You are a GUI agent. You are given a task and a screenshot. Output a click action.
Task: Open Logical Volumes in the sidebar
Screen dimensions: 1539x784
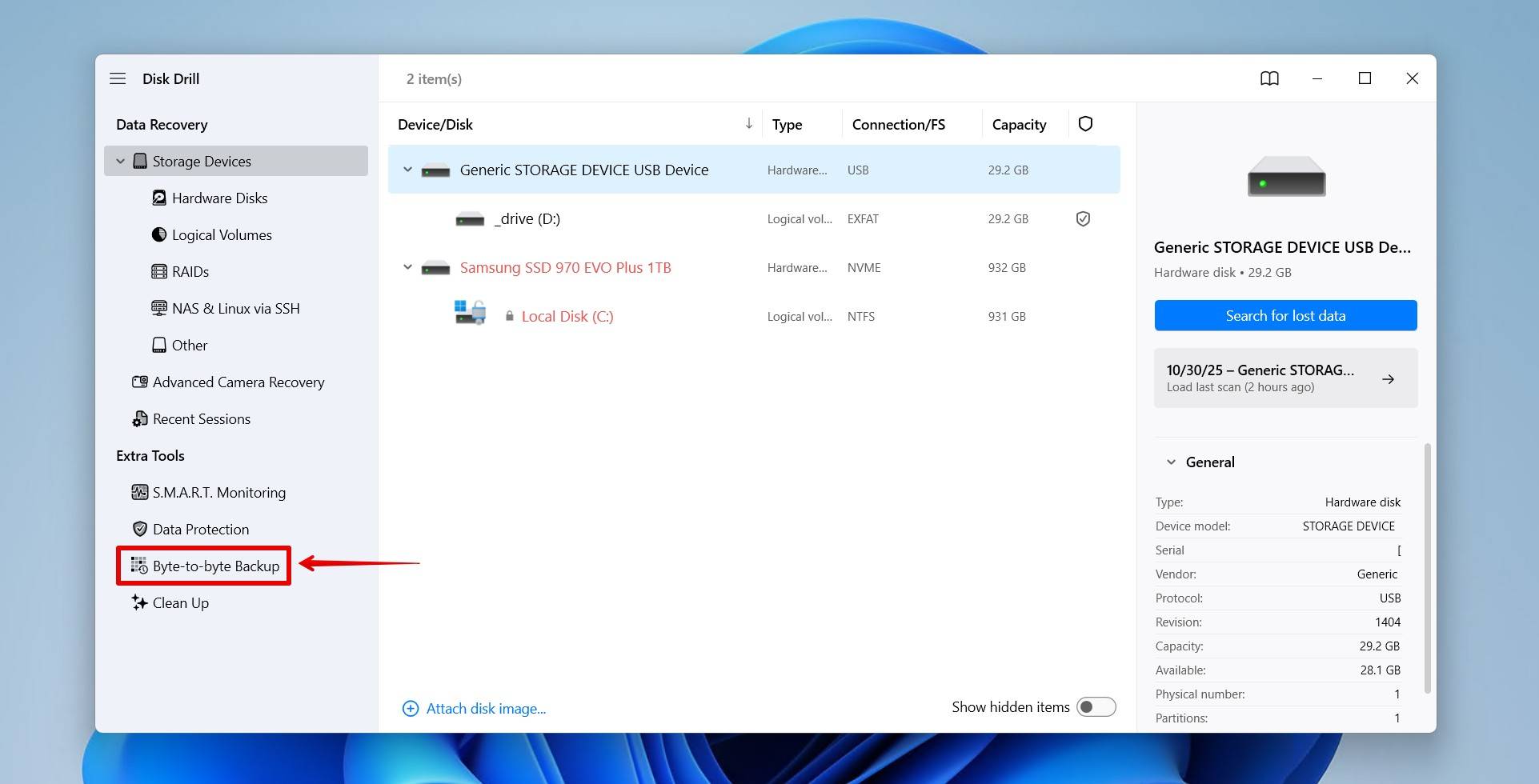(222, 234)
